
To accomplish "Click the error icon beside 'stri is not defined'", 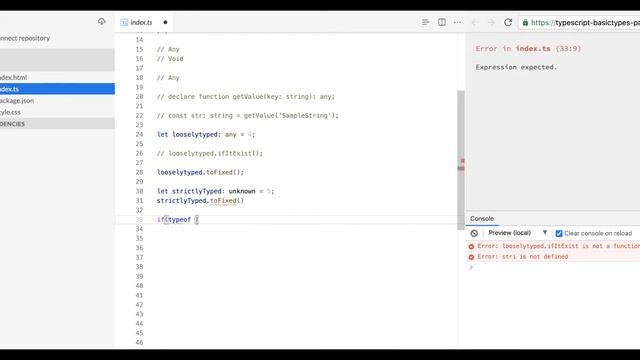I will click(x=471, y=257).
